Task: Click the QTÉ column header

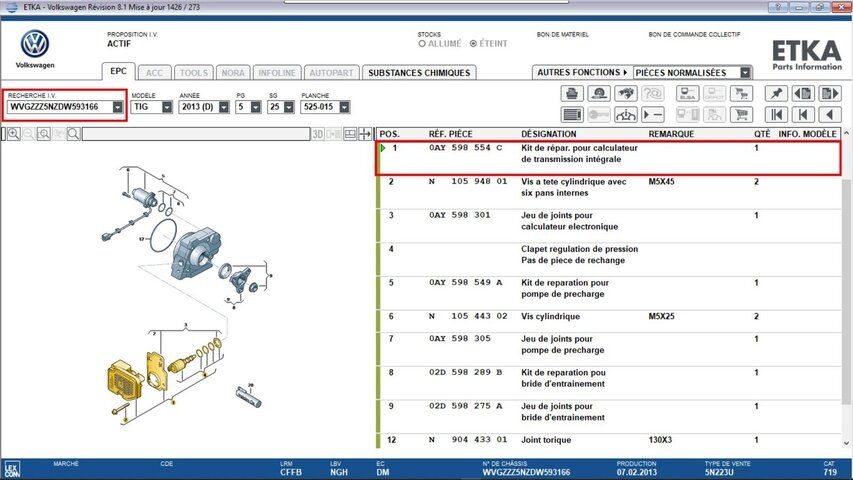Action: point(762,134)
